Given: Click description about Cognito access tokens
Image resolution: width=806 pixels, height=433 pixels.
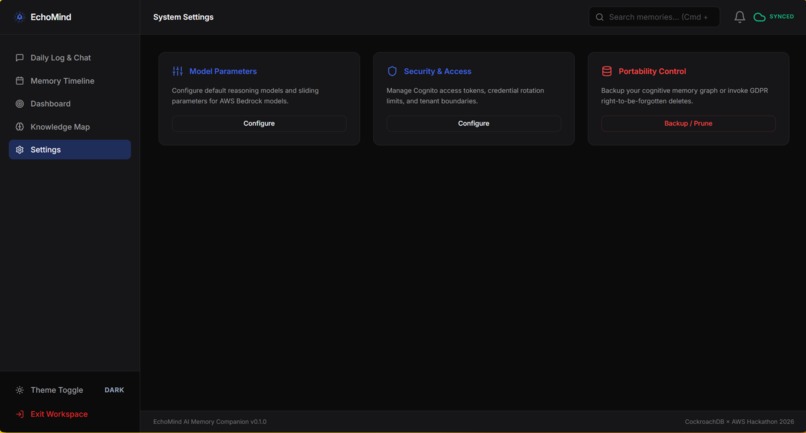Looking at the screenshot, I should (465, 96).
